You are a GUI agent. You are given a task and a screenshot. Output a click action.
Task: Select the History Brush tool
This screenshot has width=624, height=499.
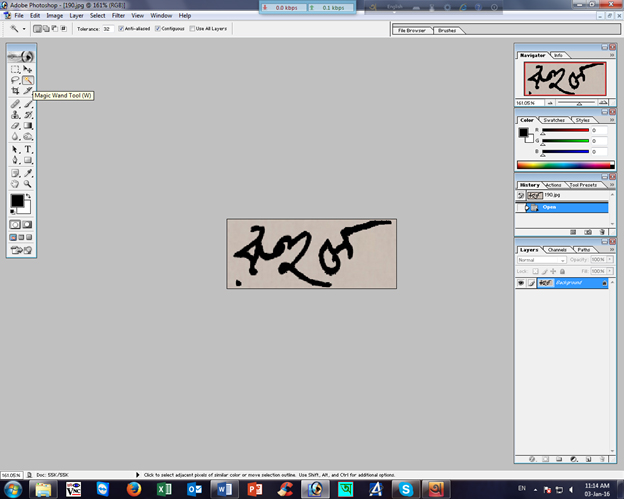click(x=27, y=115)
